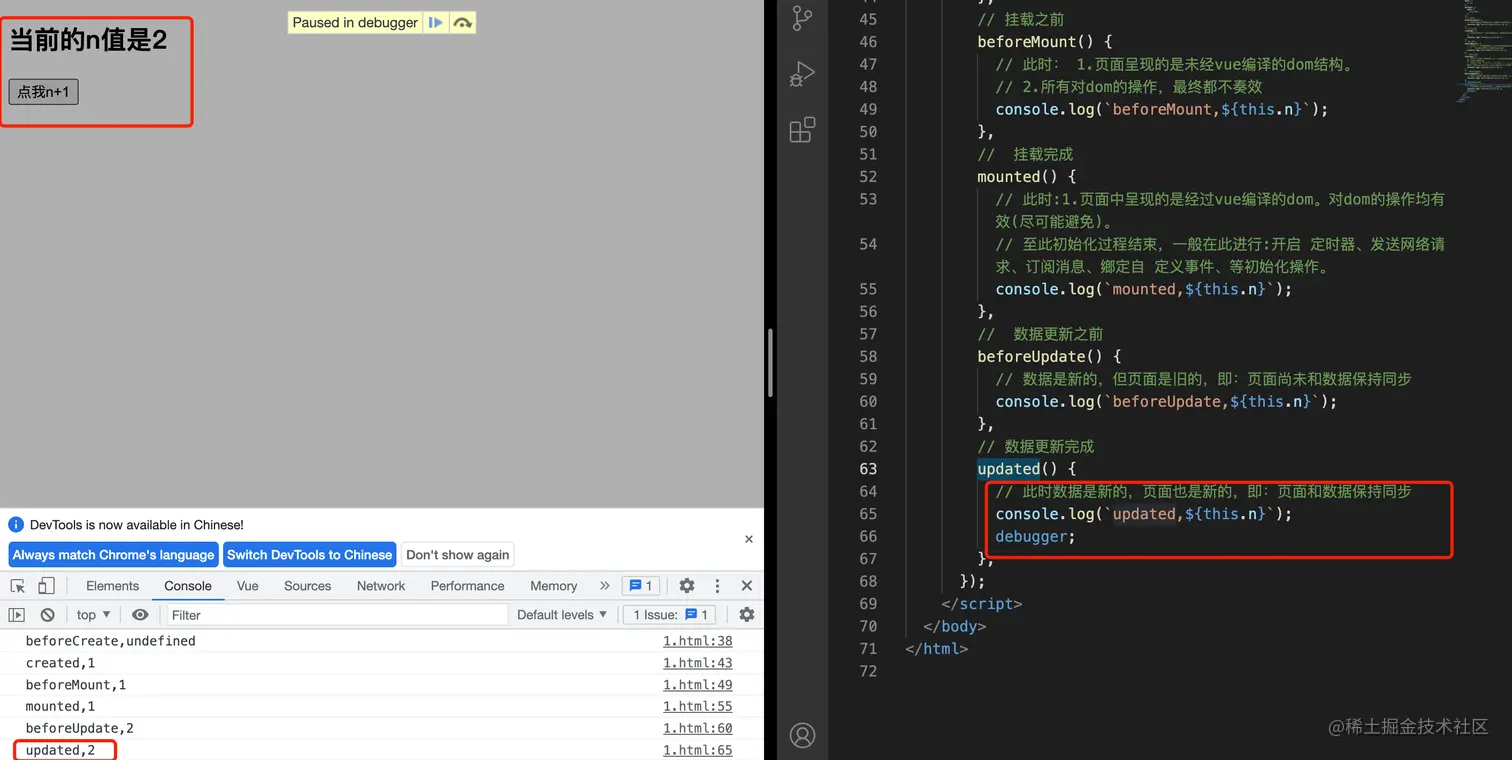This screenshot has width=1512, height=760.
Task: Follow the 1.html:49 source link
Action: pyautogui.click(x=698, y=685)
